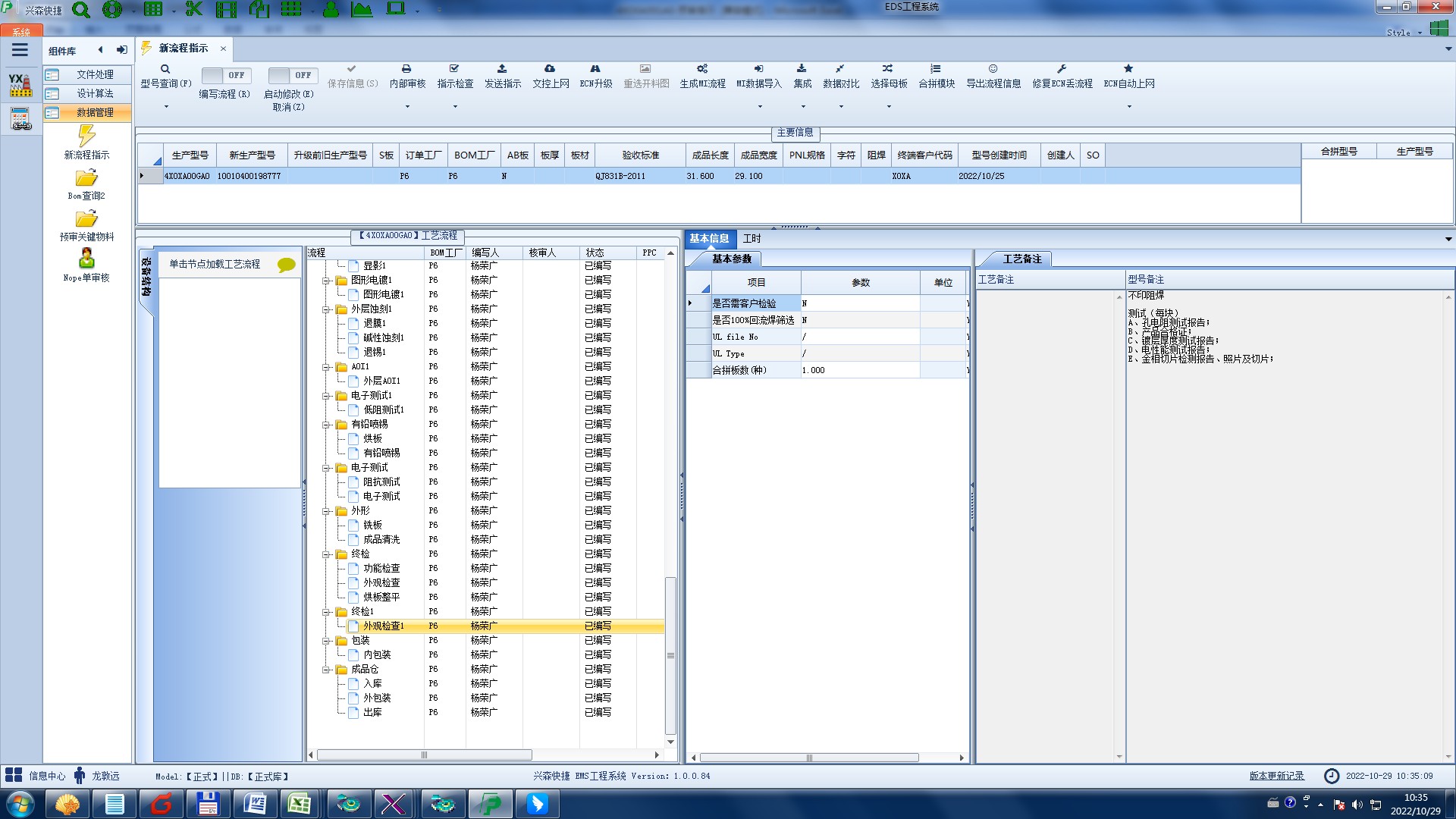Click the 单击节点加载工艺流程 button

click(x=215, y=264)
